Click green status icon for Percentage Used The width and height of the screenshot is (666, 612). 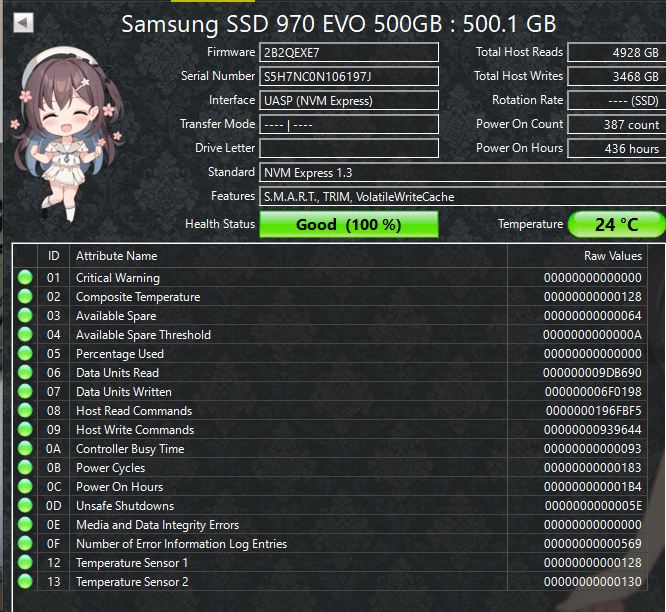(x=25, y=353)
